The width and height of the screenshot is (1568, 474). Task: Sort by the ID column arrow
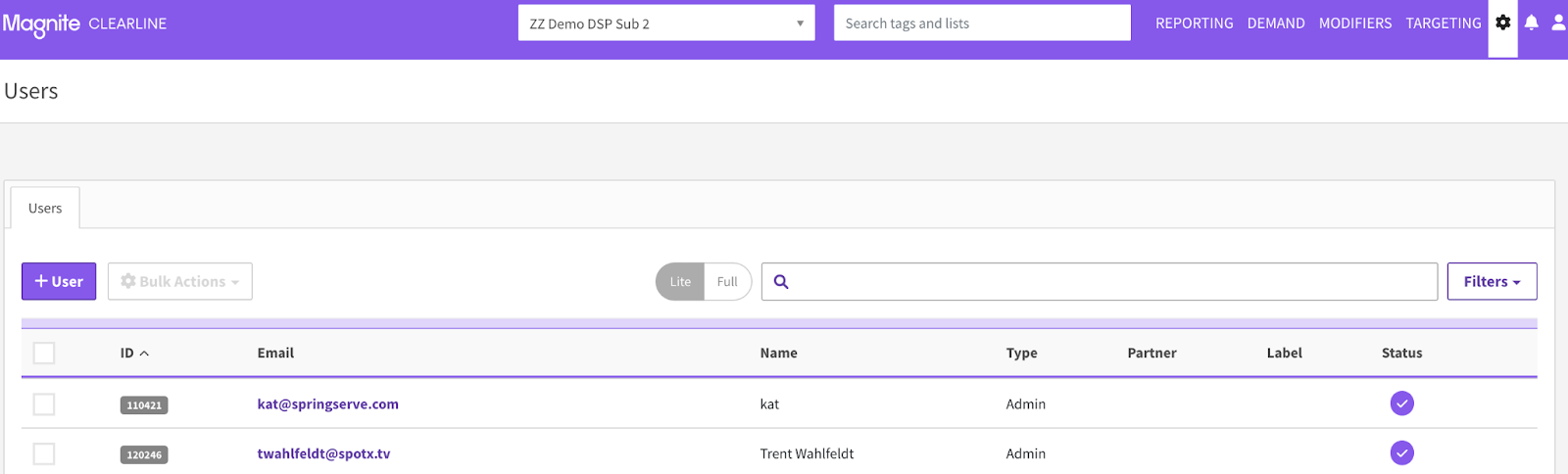click(x=144, y=354)
